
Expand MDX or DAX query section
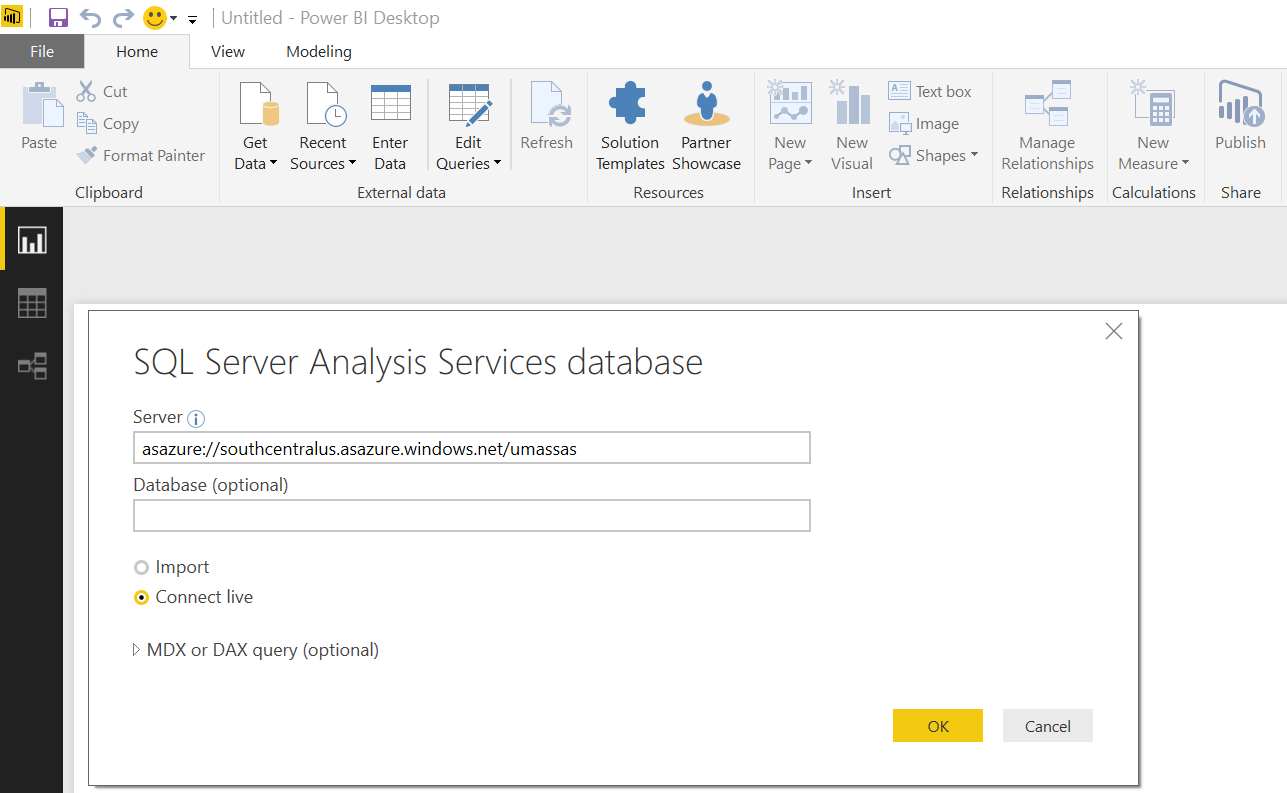[x=137, y=650]
